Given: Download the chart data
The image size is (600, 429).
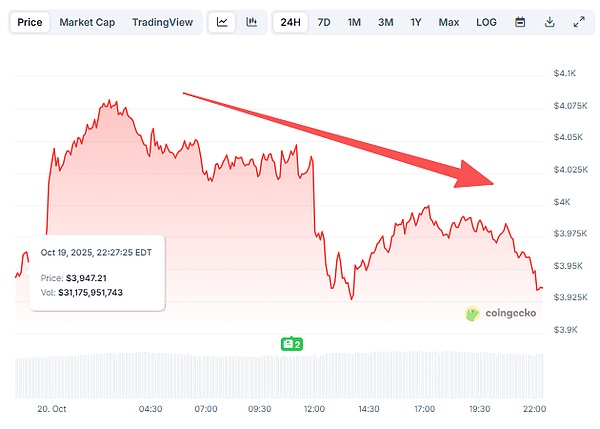Looking at the screenshot, I should 549,21.
